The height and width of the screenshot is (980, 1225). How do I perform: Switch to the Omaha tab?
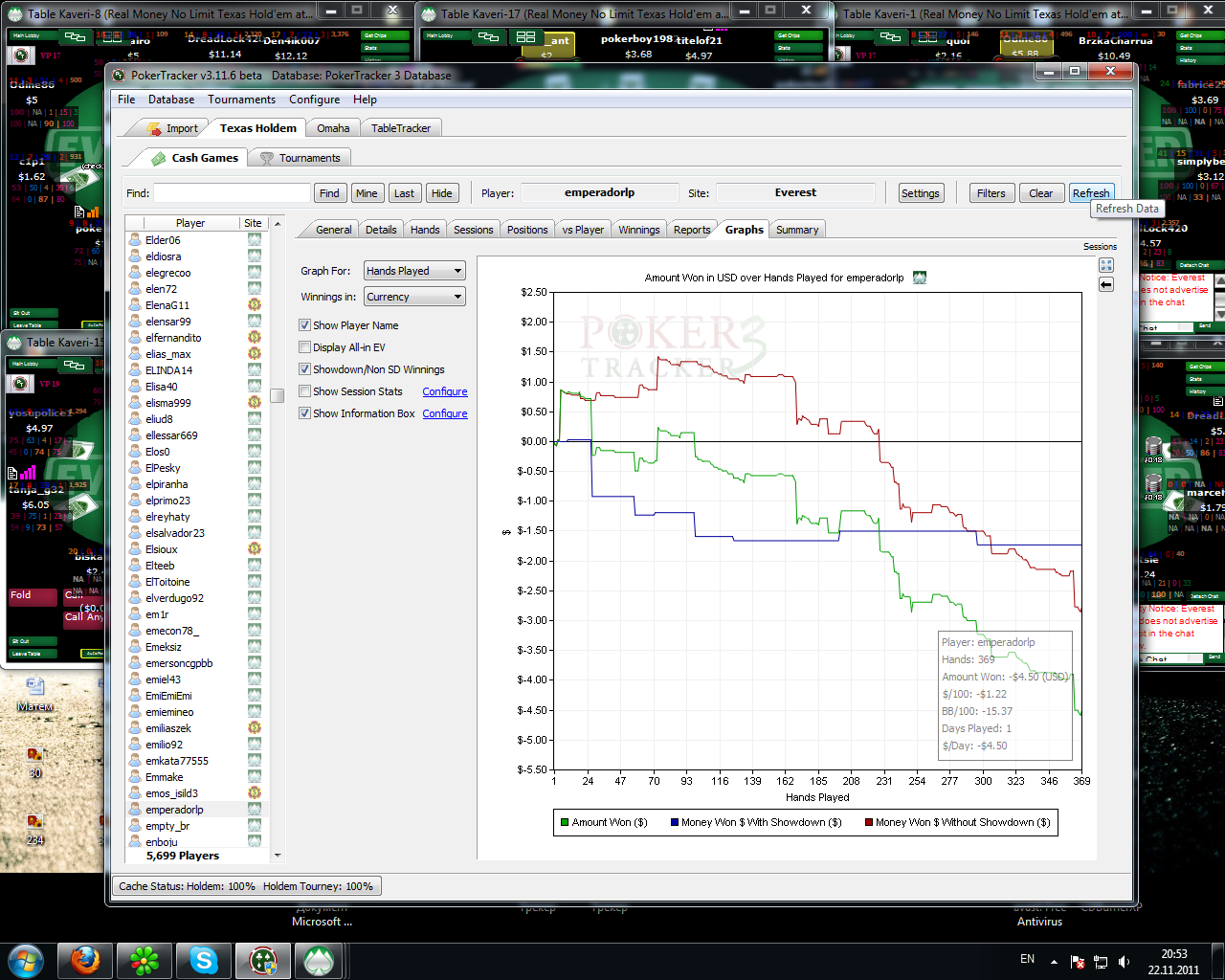click(x=333, y=128)
